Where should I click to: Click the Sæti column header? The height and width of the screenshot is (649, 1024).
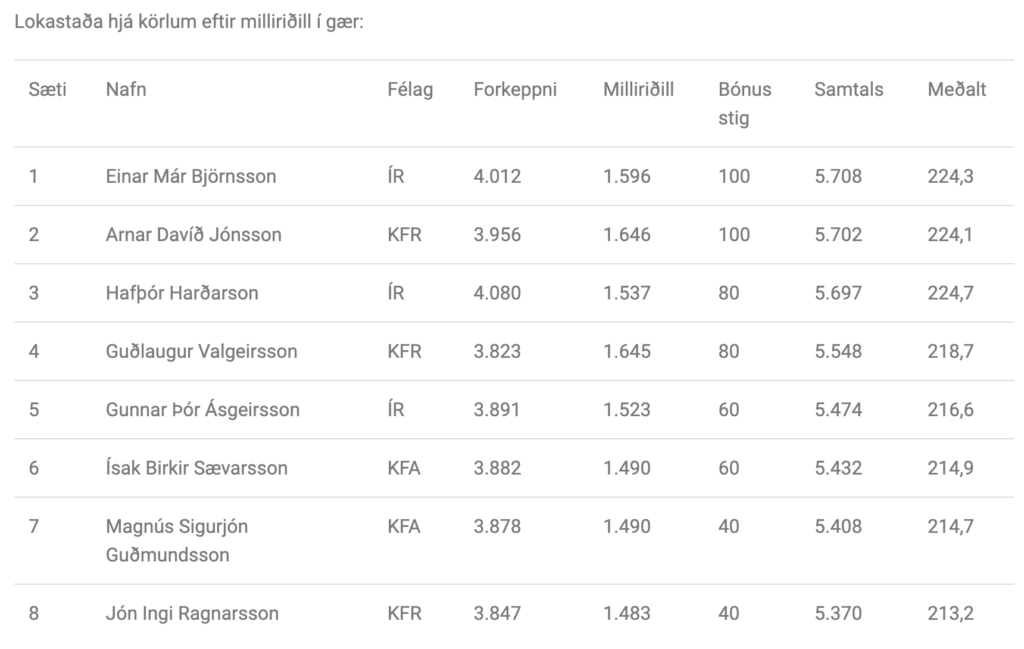point(48,89)
